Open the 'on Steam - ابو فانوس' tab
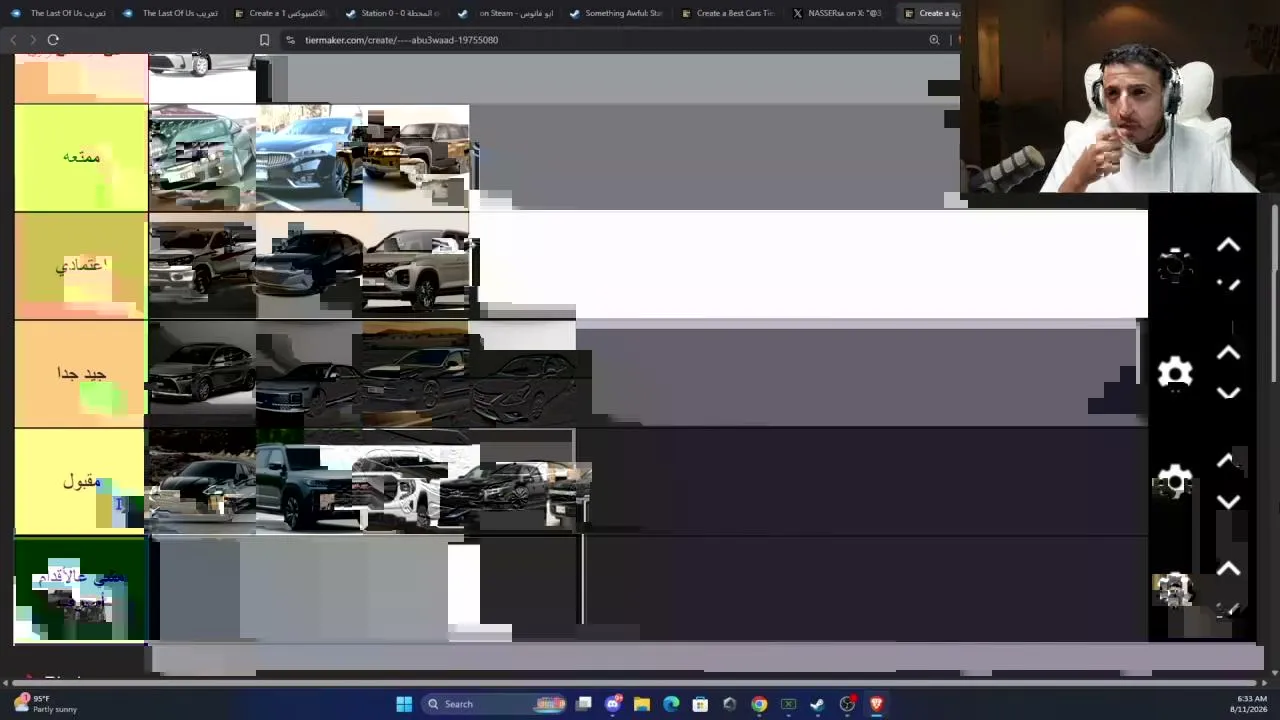 [x=505, y=13]
